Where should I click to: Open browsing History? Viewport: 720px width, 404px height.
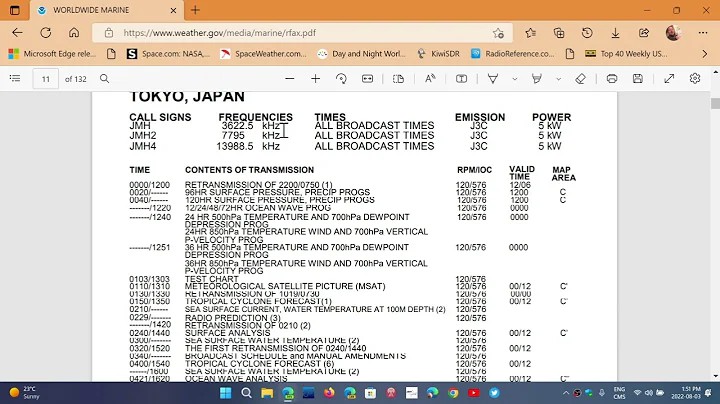(587, 33)
